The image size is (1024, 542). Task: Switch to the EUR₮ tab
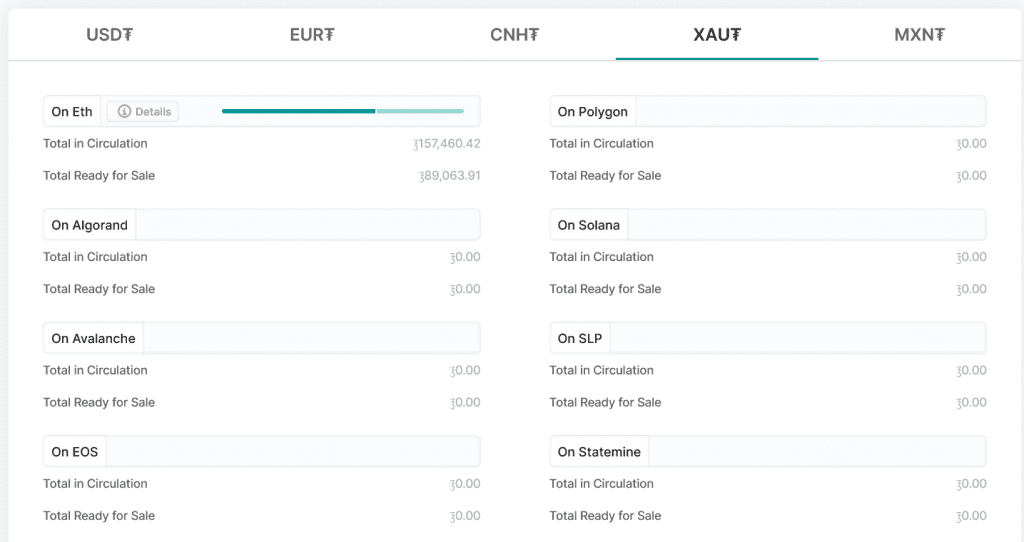312,35
